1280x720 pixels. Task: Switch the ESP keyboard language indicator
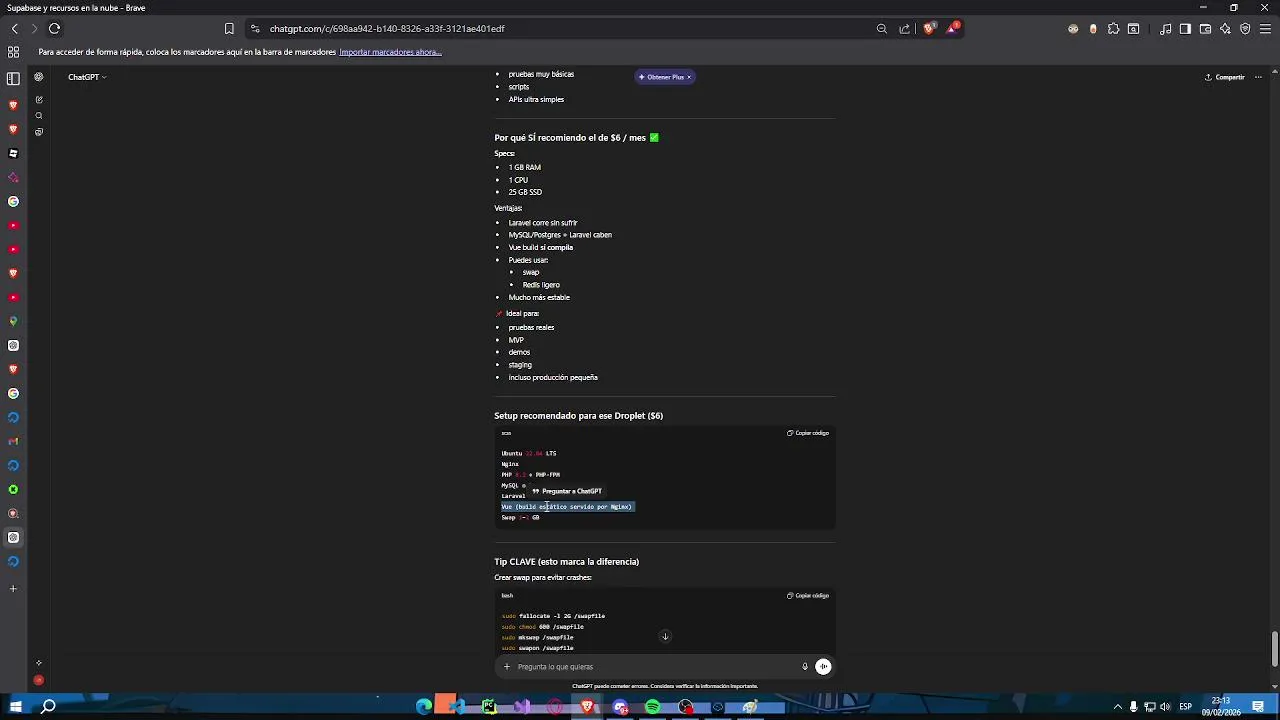coord(1186,707)
